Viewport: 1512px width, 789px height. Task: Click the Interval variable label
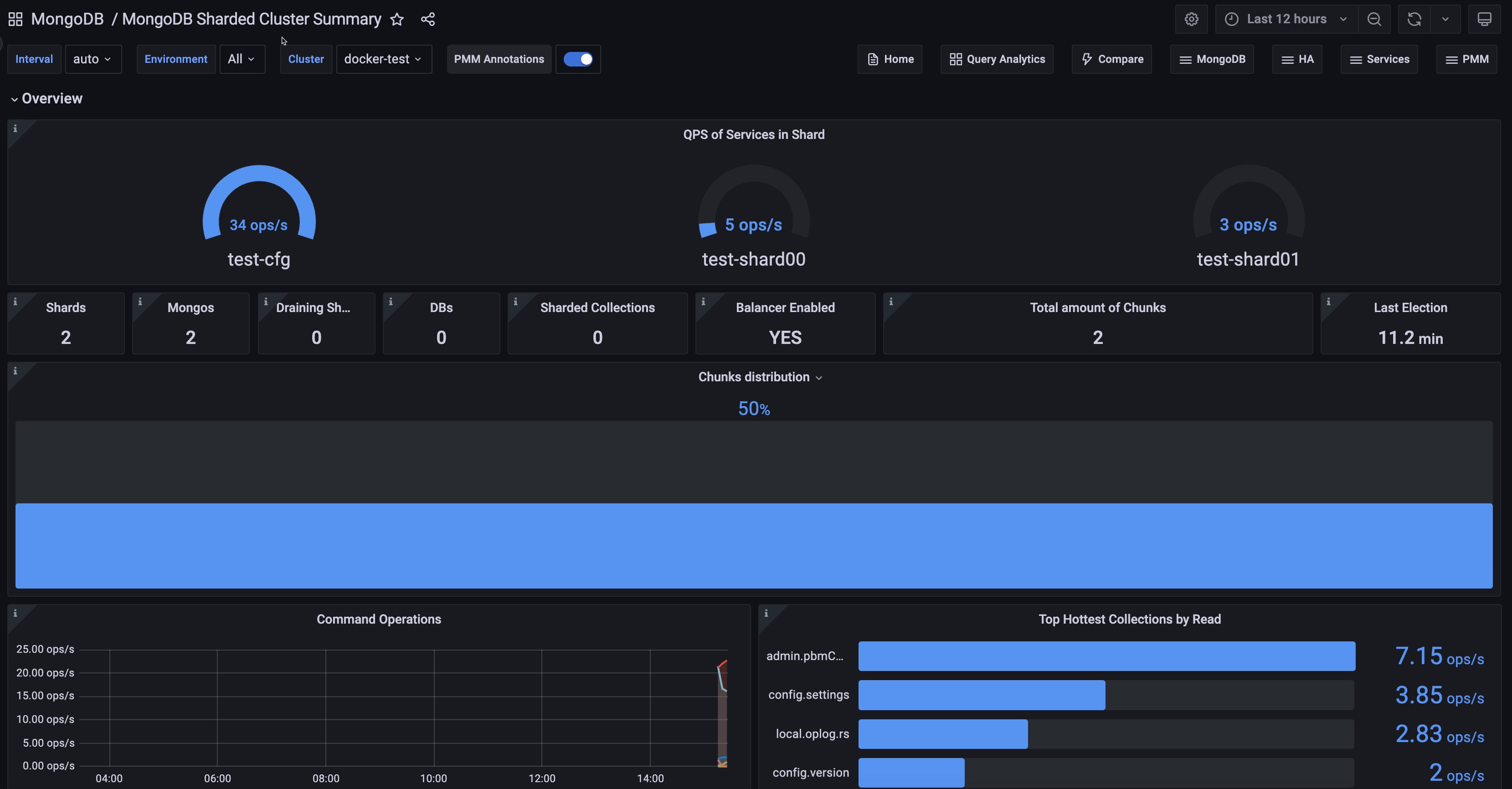(x=34, y=59)
